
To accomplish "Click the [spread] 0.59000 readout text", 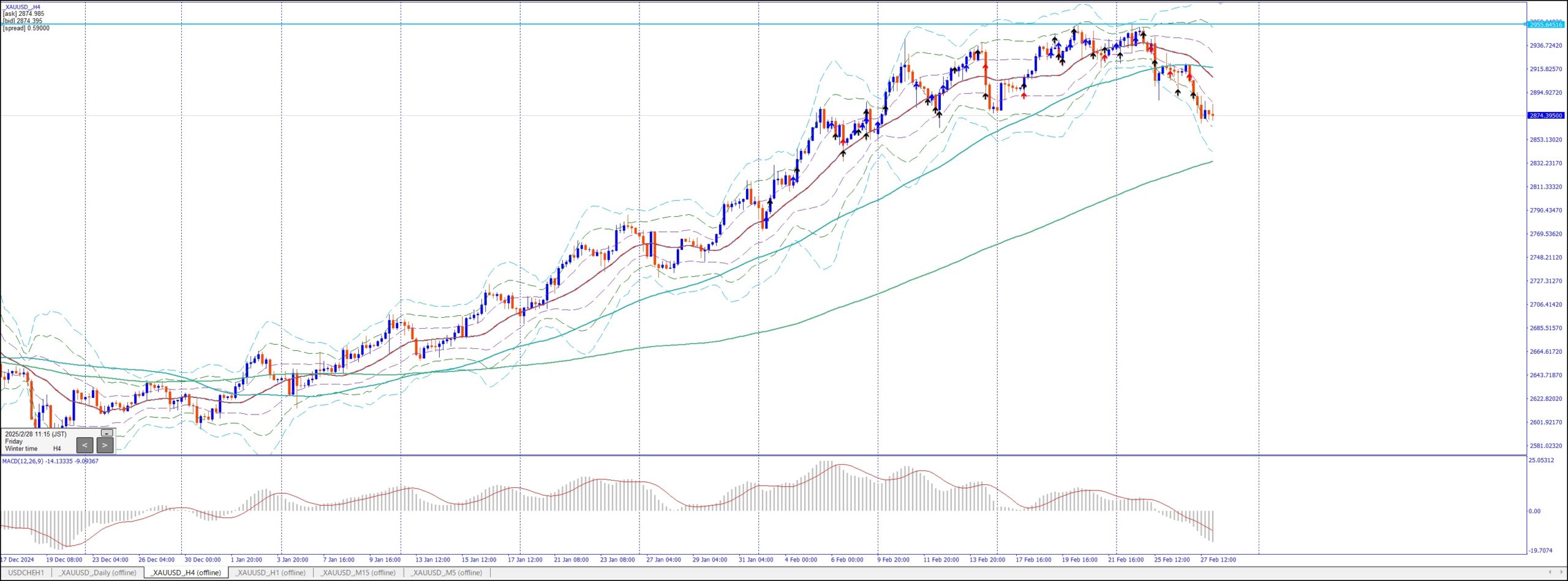I will (26, 28).
